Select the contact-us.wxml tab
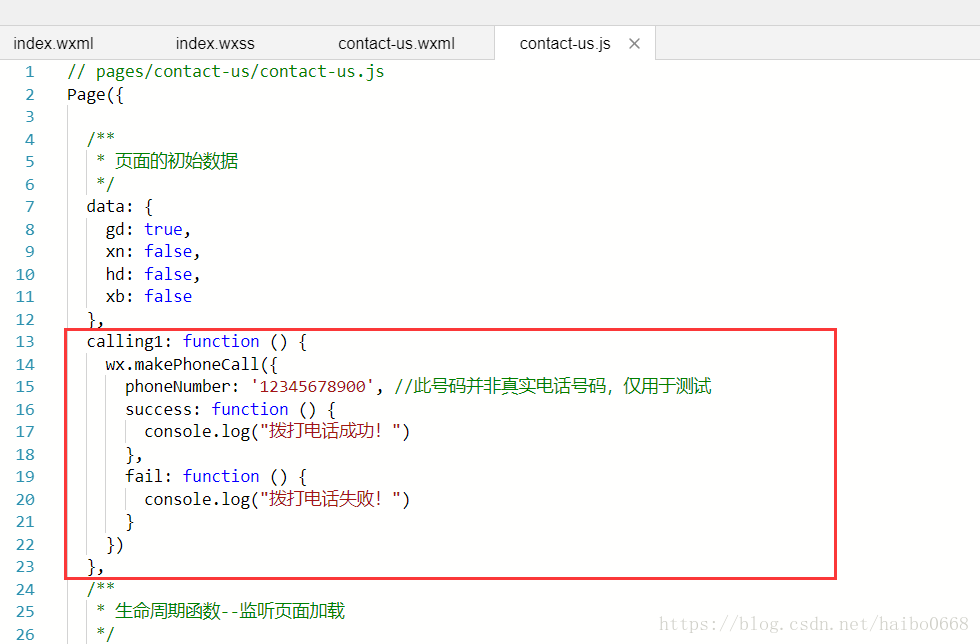The height and width of the screenshot is (644, 980). click(x=396, y=44)
